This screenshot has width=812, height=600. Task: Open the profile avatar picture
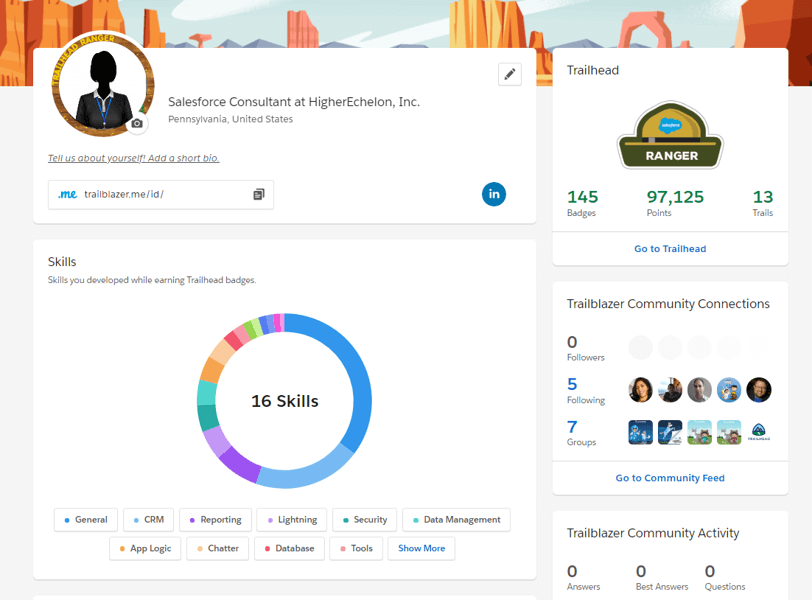click(103, 85)
